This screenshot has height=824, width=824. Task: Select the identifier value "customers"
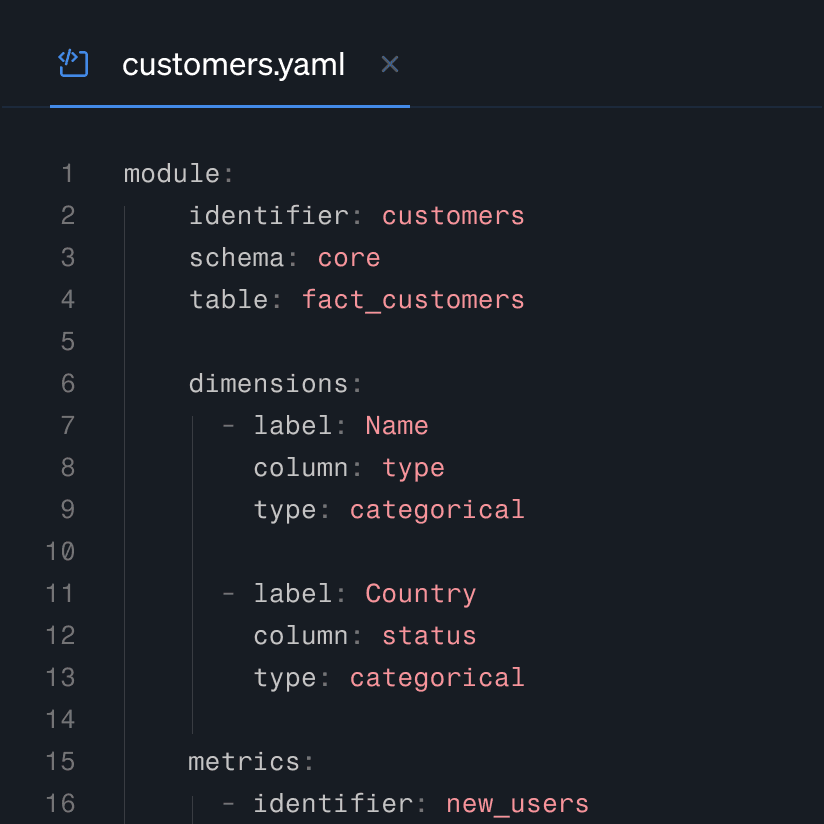click(452, 215)
